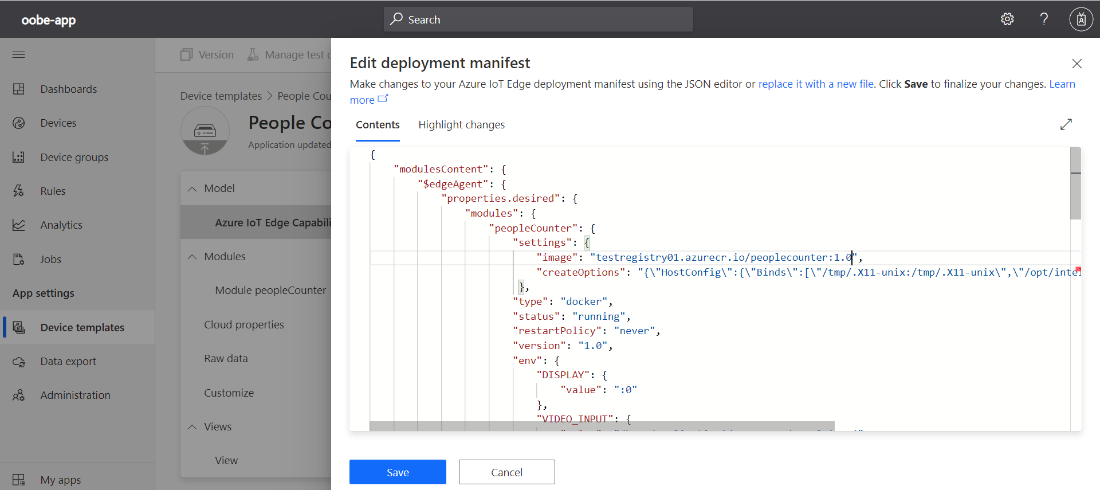Toggle the hamburger navigation menu
This screenshot has height=490, width=1100.
tap(18, 55)
